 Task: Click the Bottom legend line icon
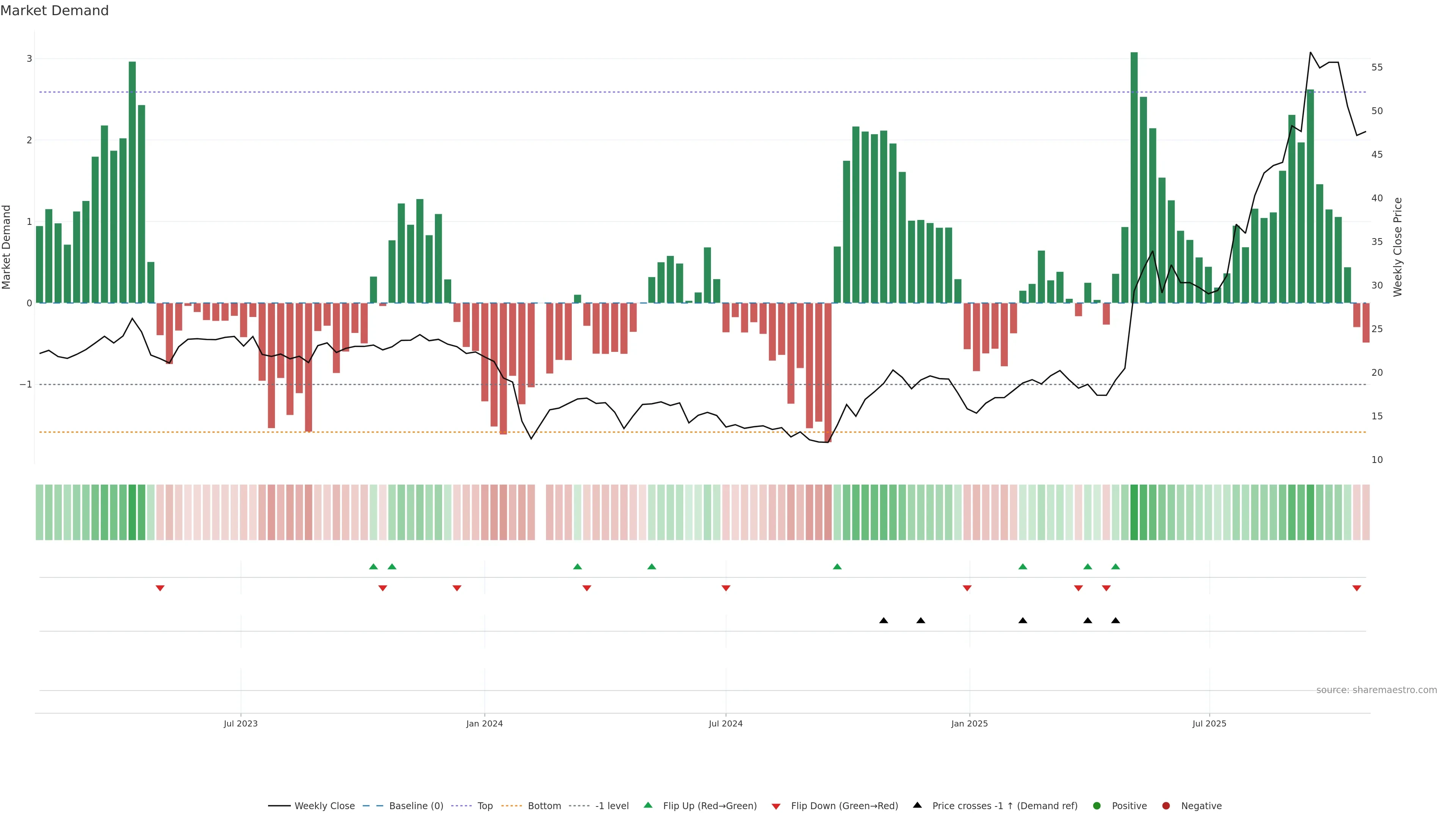[x=511, y=806]
